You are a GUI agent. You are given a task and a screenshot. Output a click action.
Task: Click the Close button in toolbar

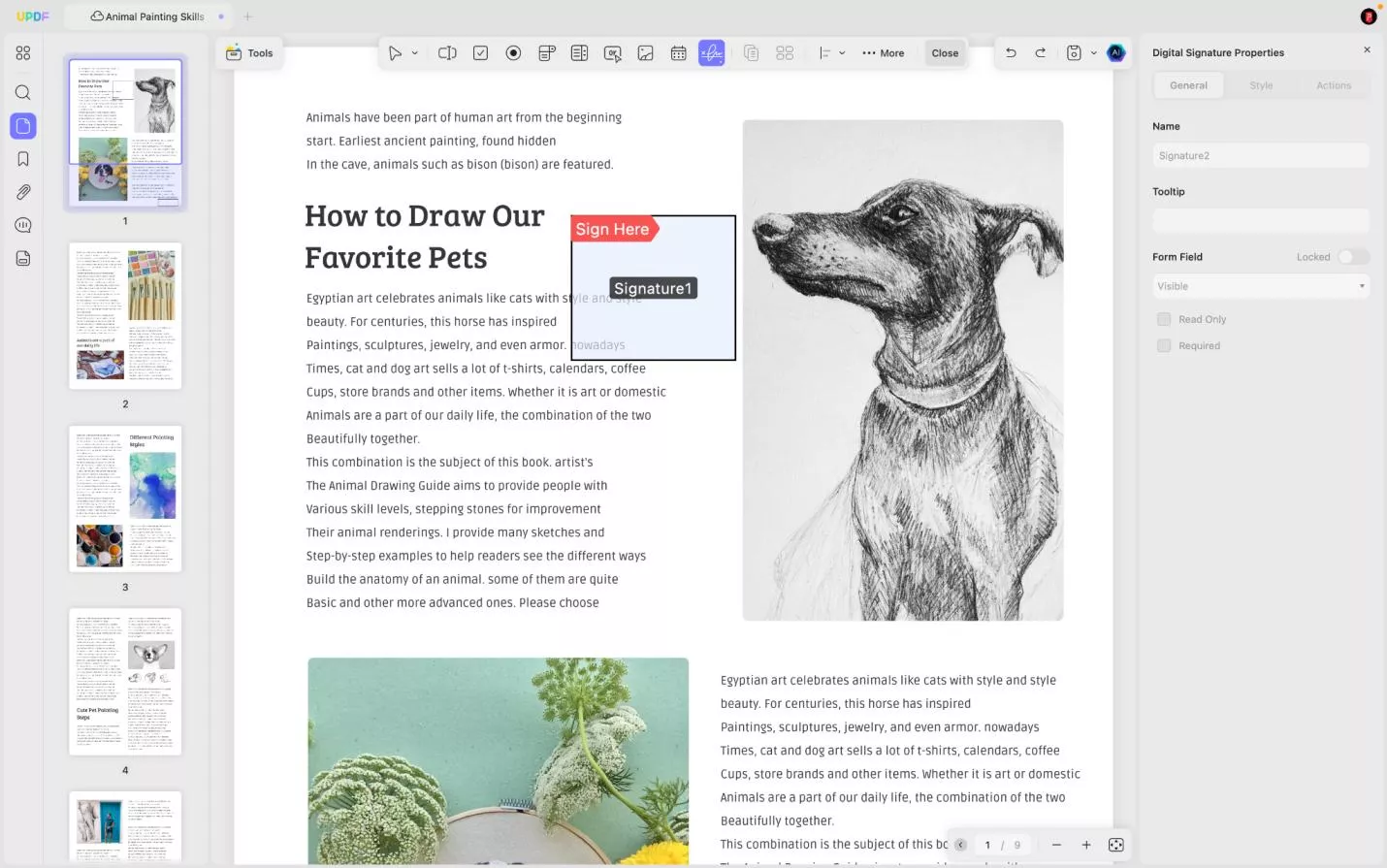click(x=945, y=53)
